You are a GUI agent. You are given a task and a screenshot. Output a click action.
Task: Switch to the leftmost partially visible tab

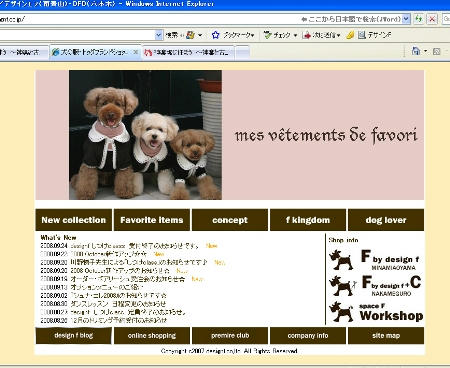(x=24, y=53)
